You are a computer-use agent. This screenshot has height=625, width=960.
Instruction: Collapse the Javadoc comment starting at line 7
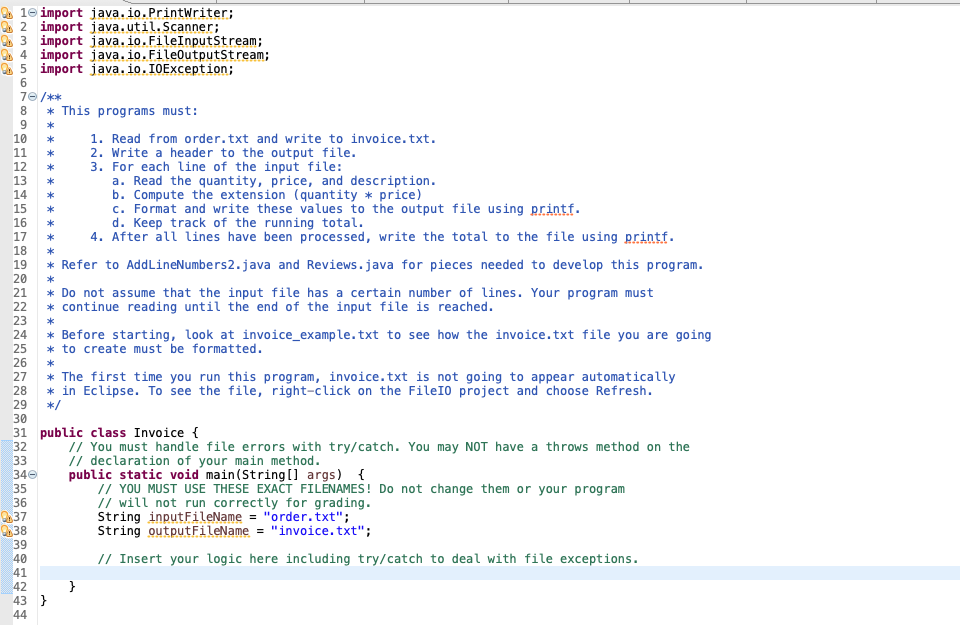click(x=31, y=96)
